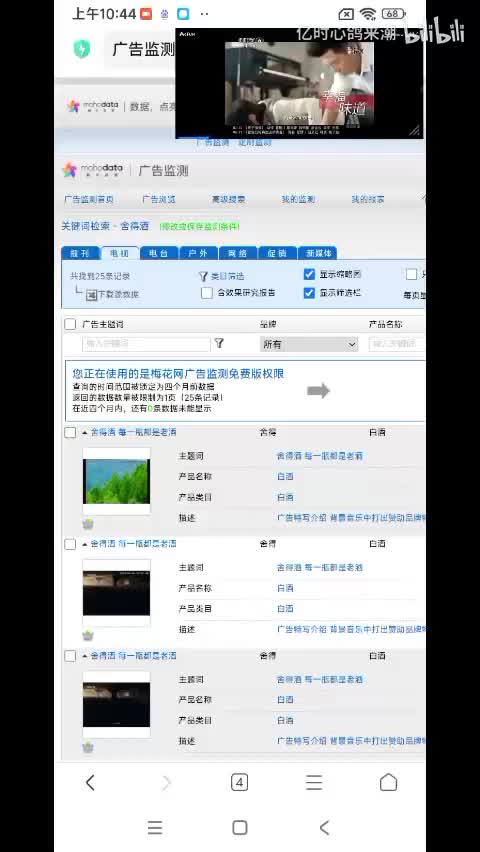The width and height of the screenshot is (480, 852).
Task: Click the green 修改或保存监测条件 link
Action: tap(200, 226)
